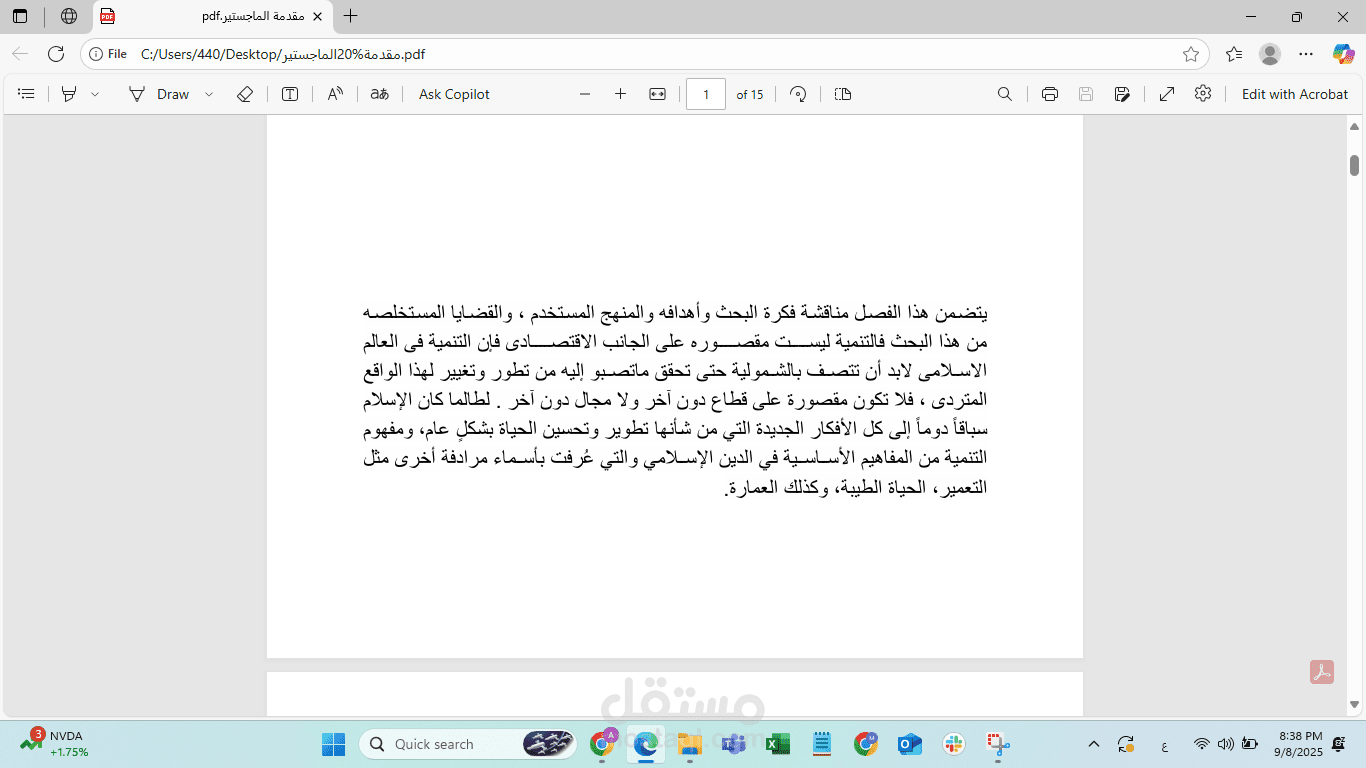The height and width of the screenshot is (768, 1366).
Task: Open the Favorites list
Action: tap(1234, 54)
